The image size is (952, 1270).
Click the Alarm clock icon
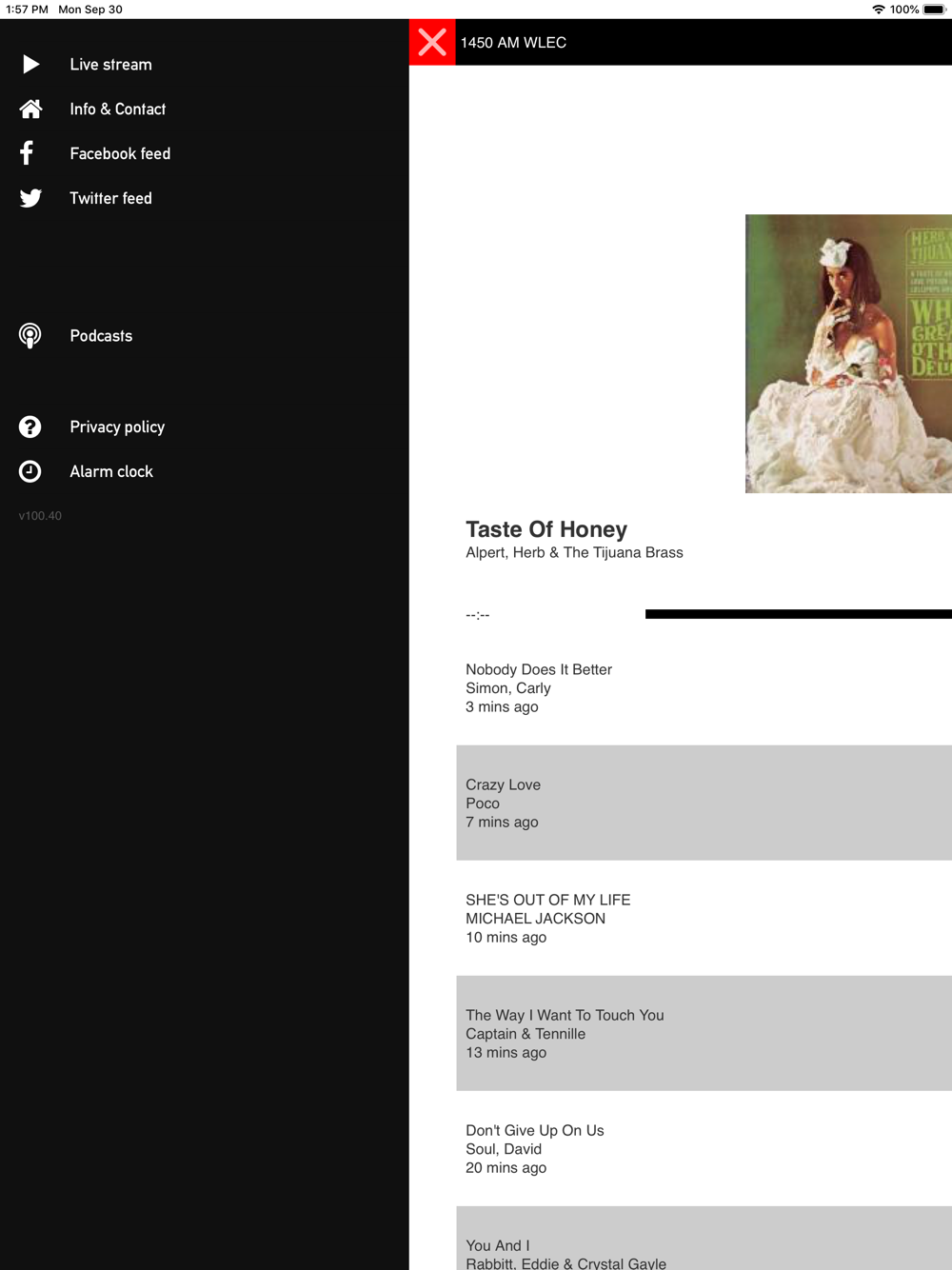click(x=30, y=471)
